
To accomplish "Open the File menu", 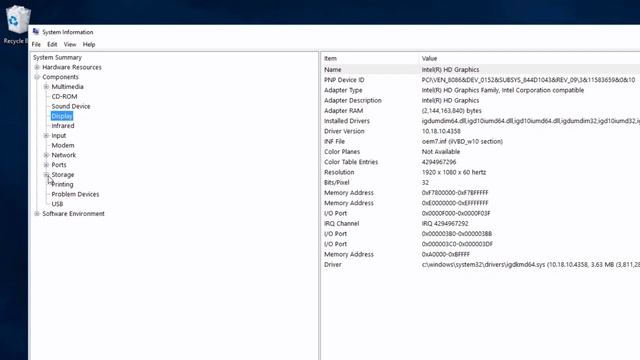I will click(x=36, y=44).
